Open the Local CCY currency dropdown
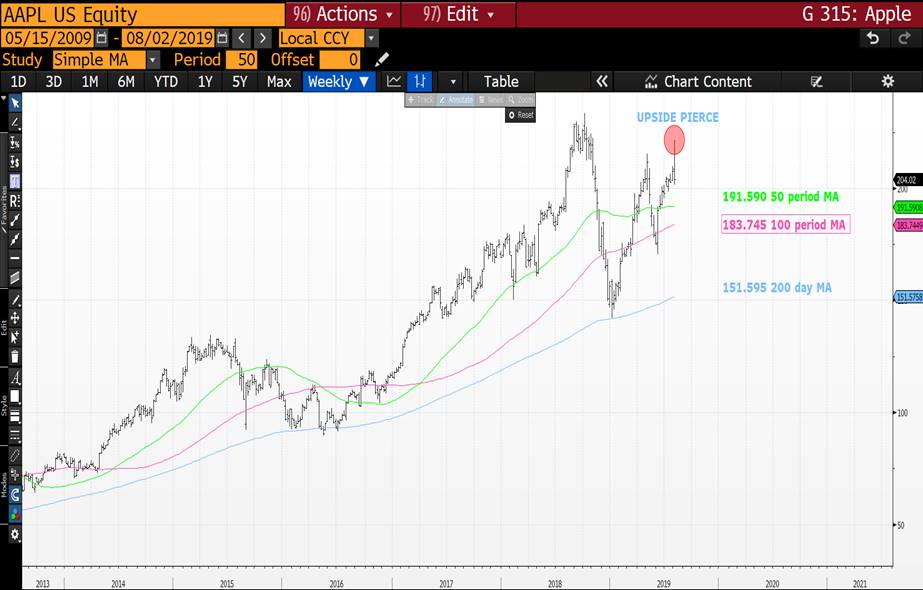 click(328, 38)
